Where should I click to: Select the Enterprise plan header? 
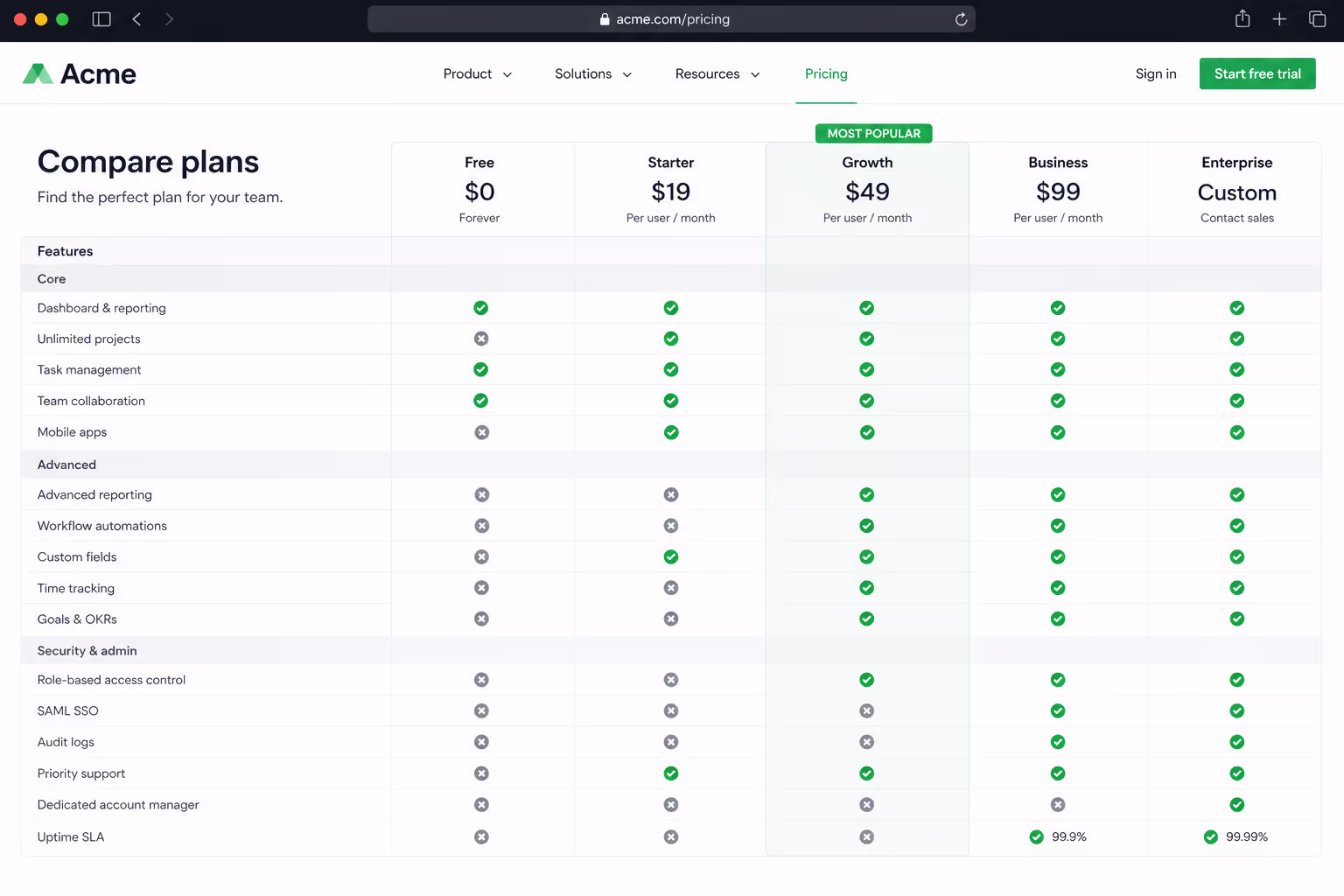[x=1237, y=163]
